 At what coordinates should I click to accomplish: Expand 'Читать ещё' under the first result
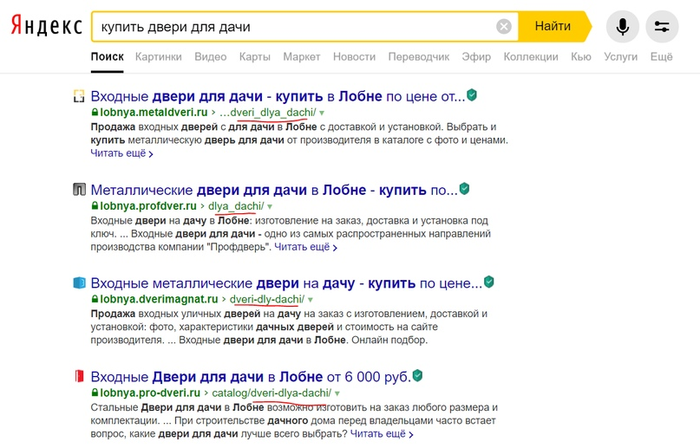tap(122, 154)
